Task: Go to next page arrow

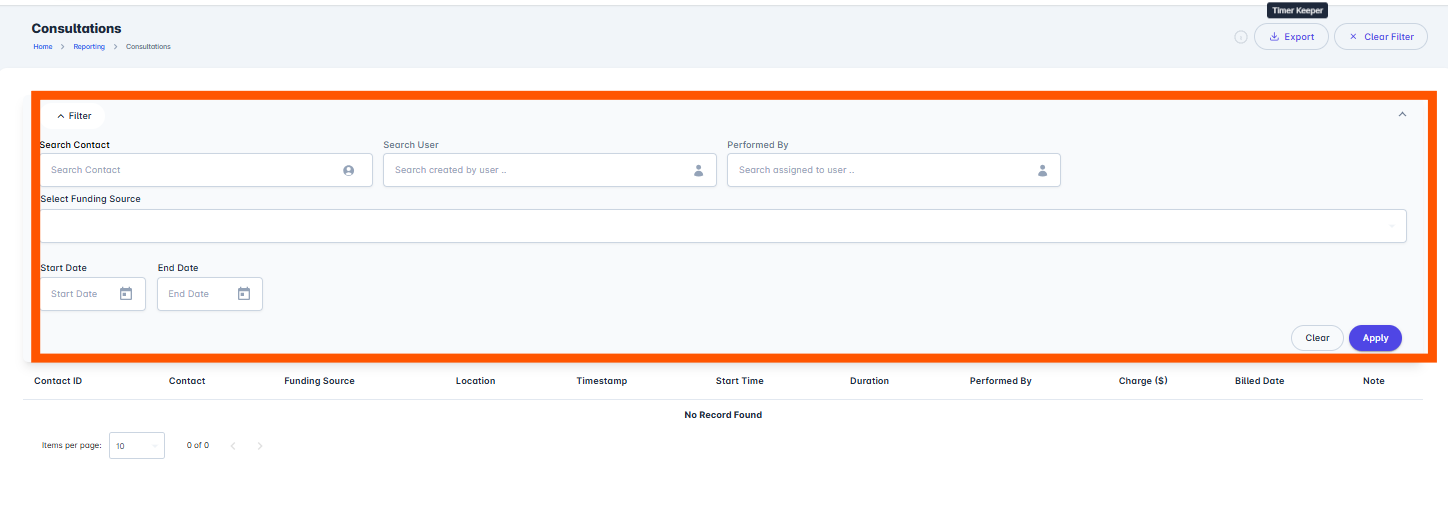Action: click(260, 446)
